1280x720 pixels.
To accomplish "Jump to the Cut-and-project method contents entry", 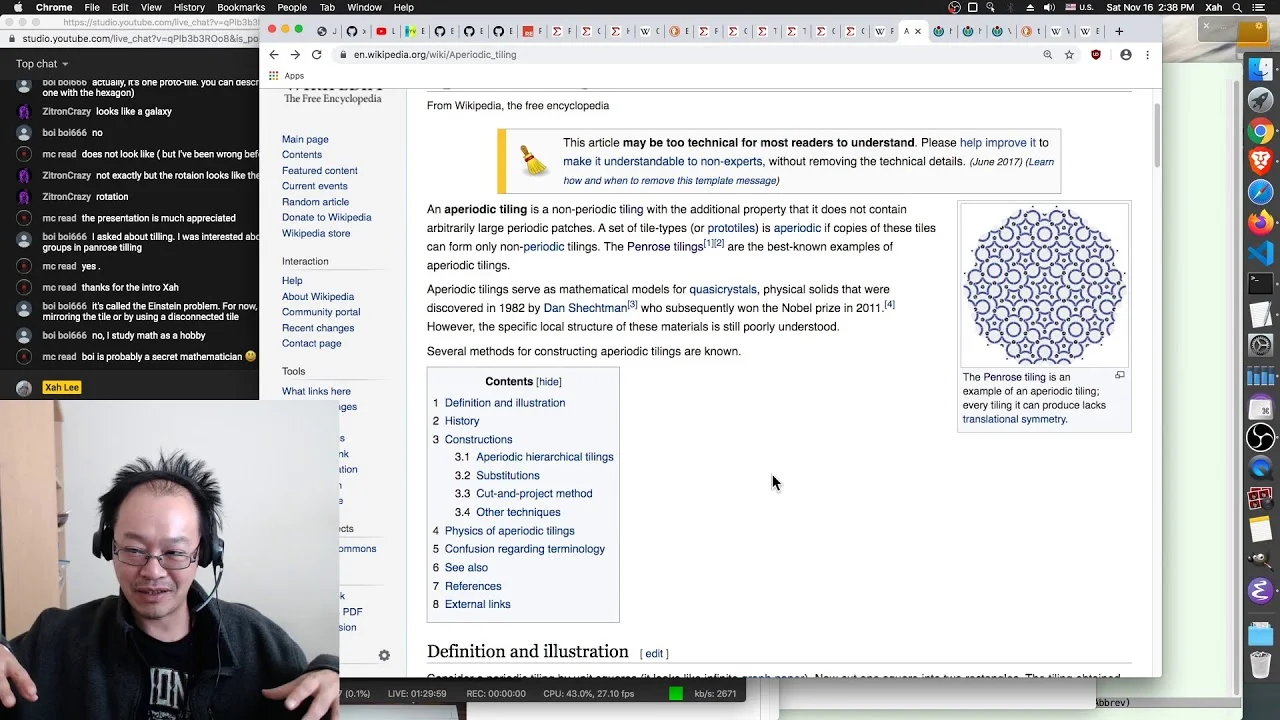I will coord(534,494).
